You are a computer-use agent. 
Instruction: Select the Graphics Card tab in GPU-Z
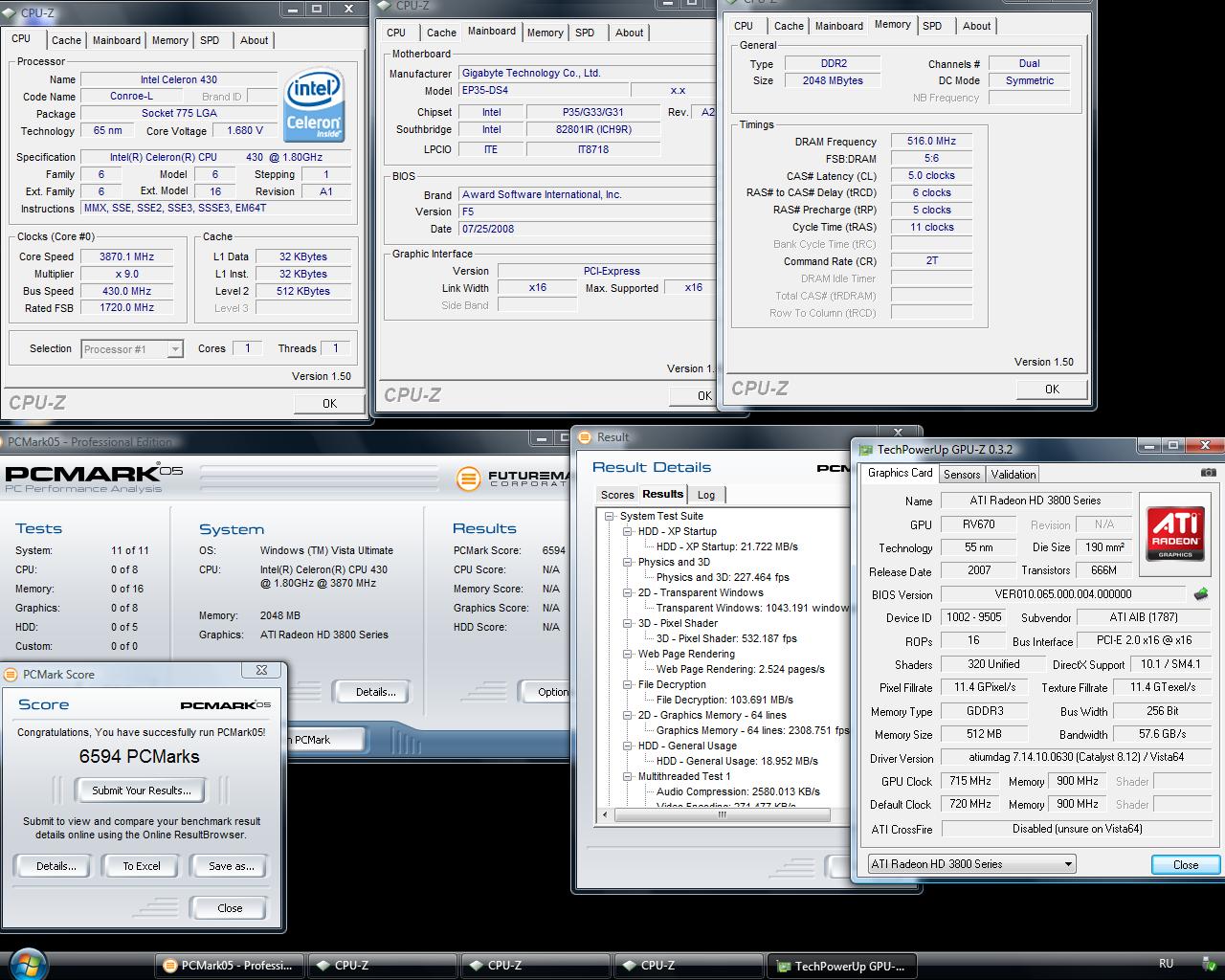click(900, 473)
